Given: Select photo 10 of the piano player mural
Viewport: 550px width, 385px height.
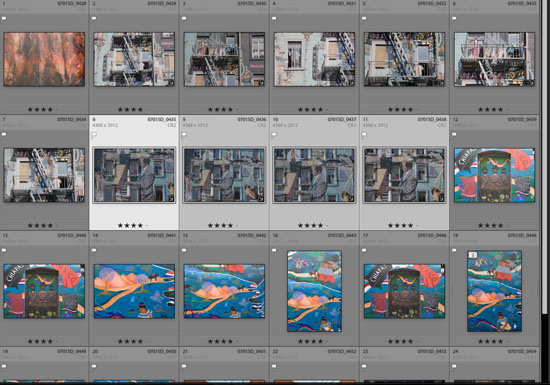Looking at the screenshot, I should [314, 175].
